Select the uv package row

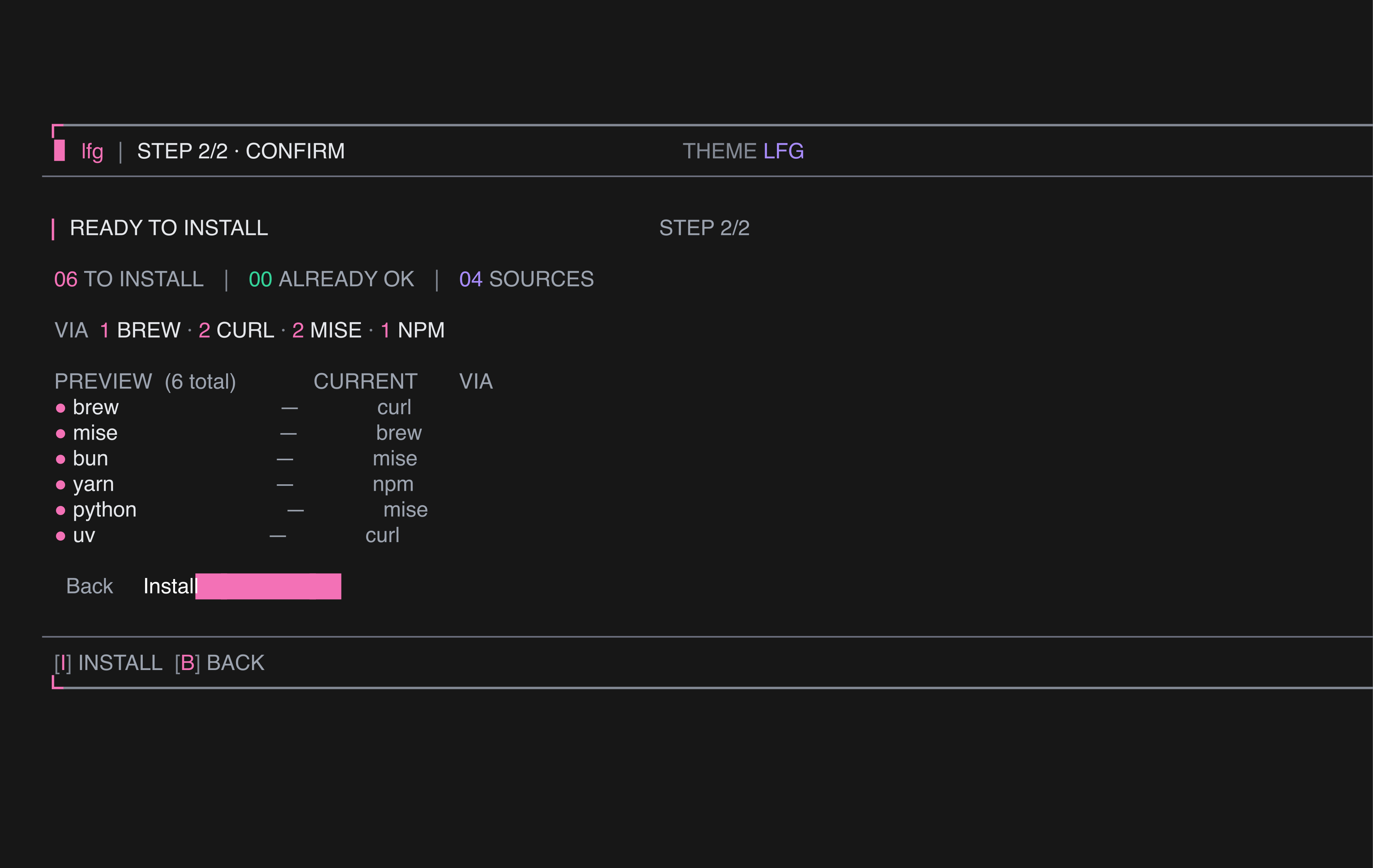tap(228, 536)
